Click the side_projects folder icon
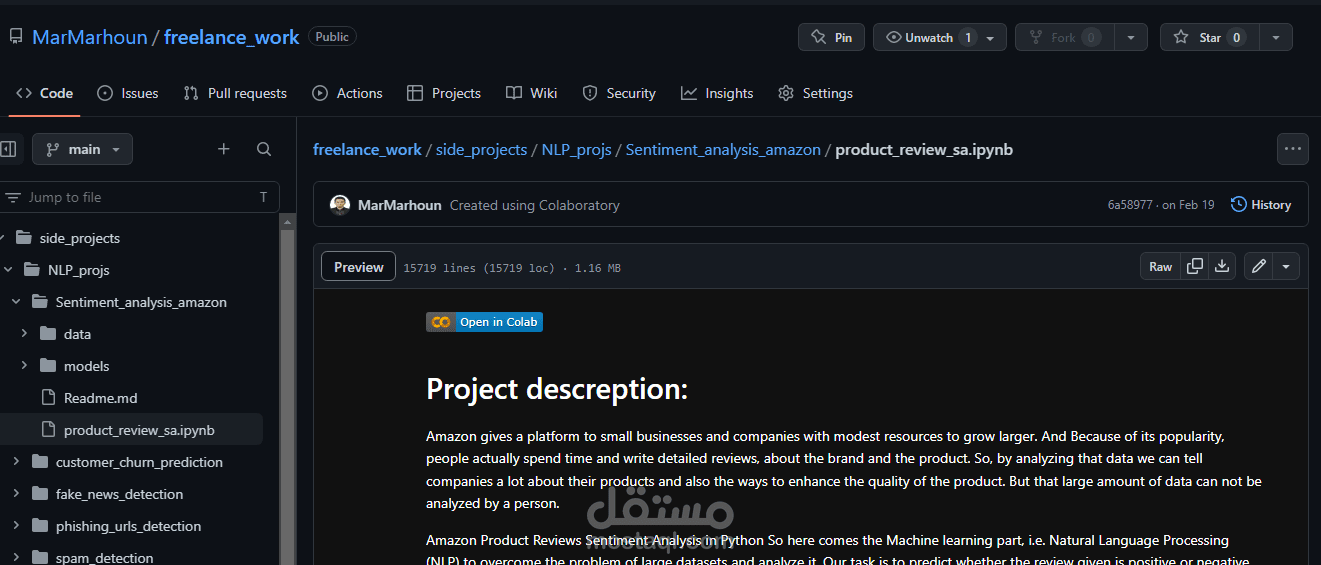The image size is (1321, 565). [x=23, y=238]
